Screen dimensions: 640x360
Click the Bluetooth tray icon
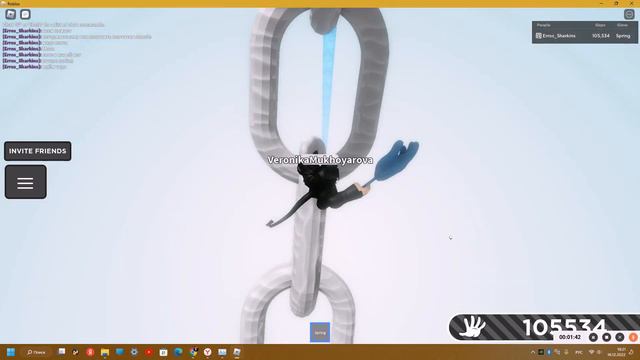(549, 352)
